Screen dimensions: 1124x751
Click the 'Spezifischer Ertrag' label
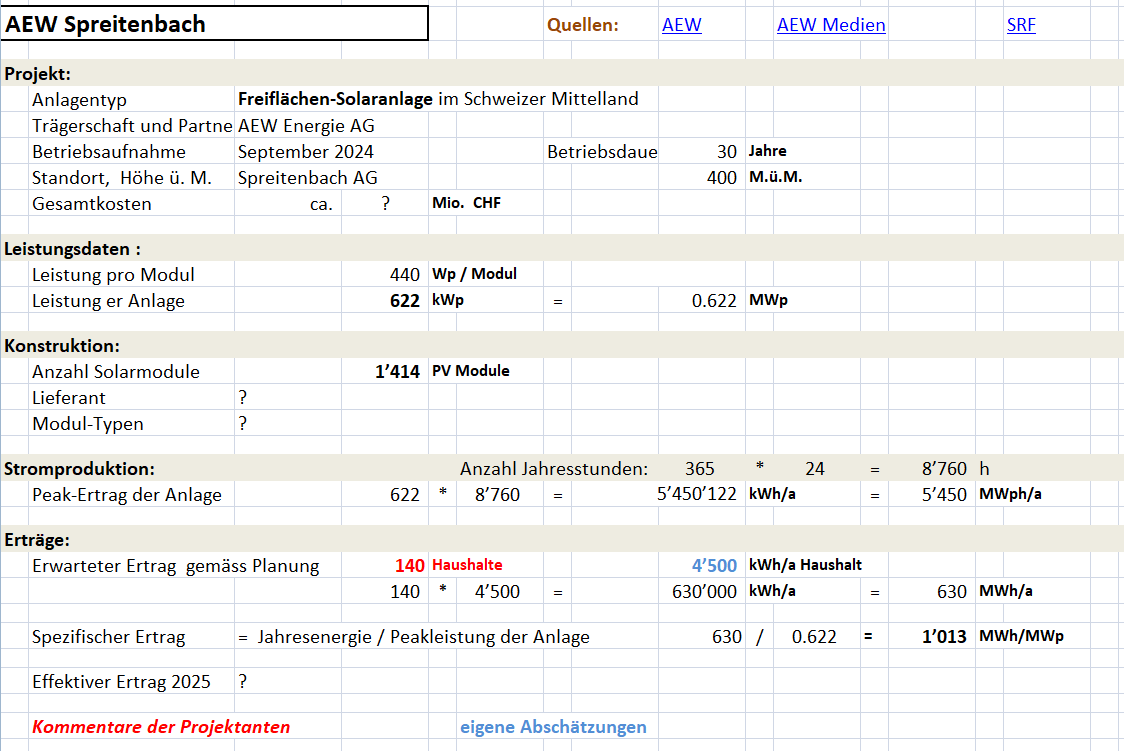point(108,637)
